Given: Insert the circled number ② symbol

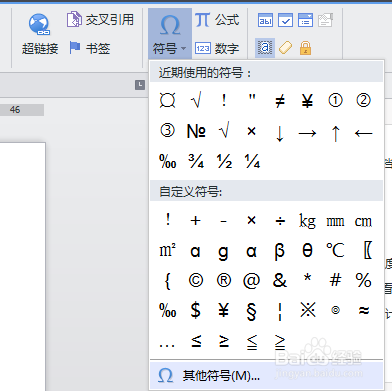Looking at the screenshot, I should click(363, 100).
